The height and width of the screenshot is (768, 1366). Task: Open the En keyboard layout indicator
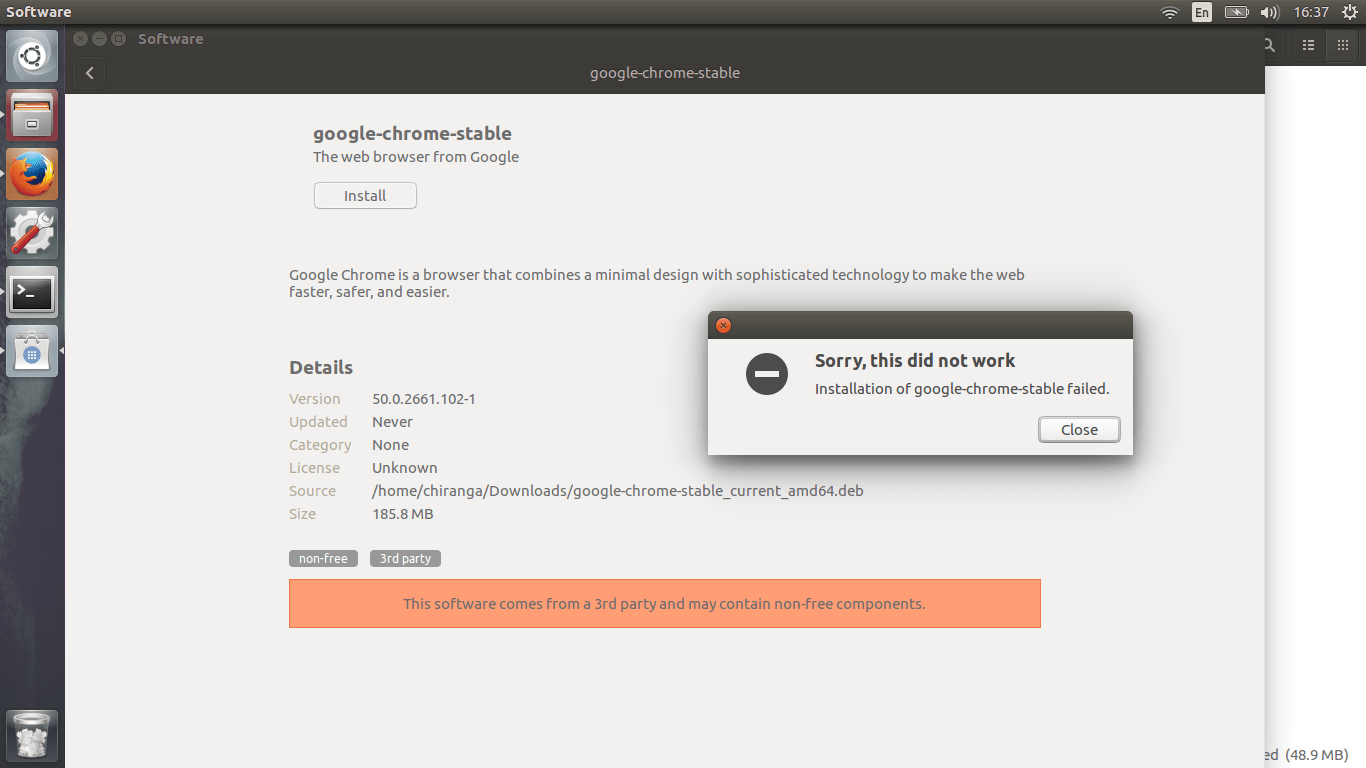tap(1202, 12)
